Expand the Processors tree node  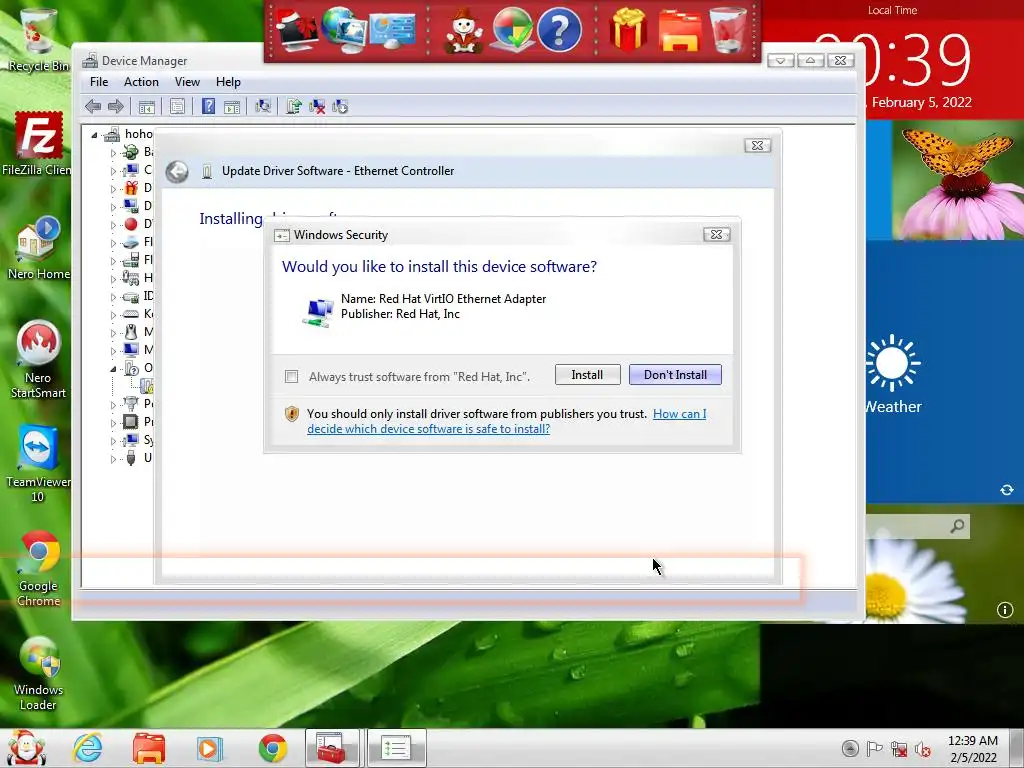[x=113, y=423]
